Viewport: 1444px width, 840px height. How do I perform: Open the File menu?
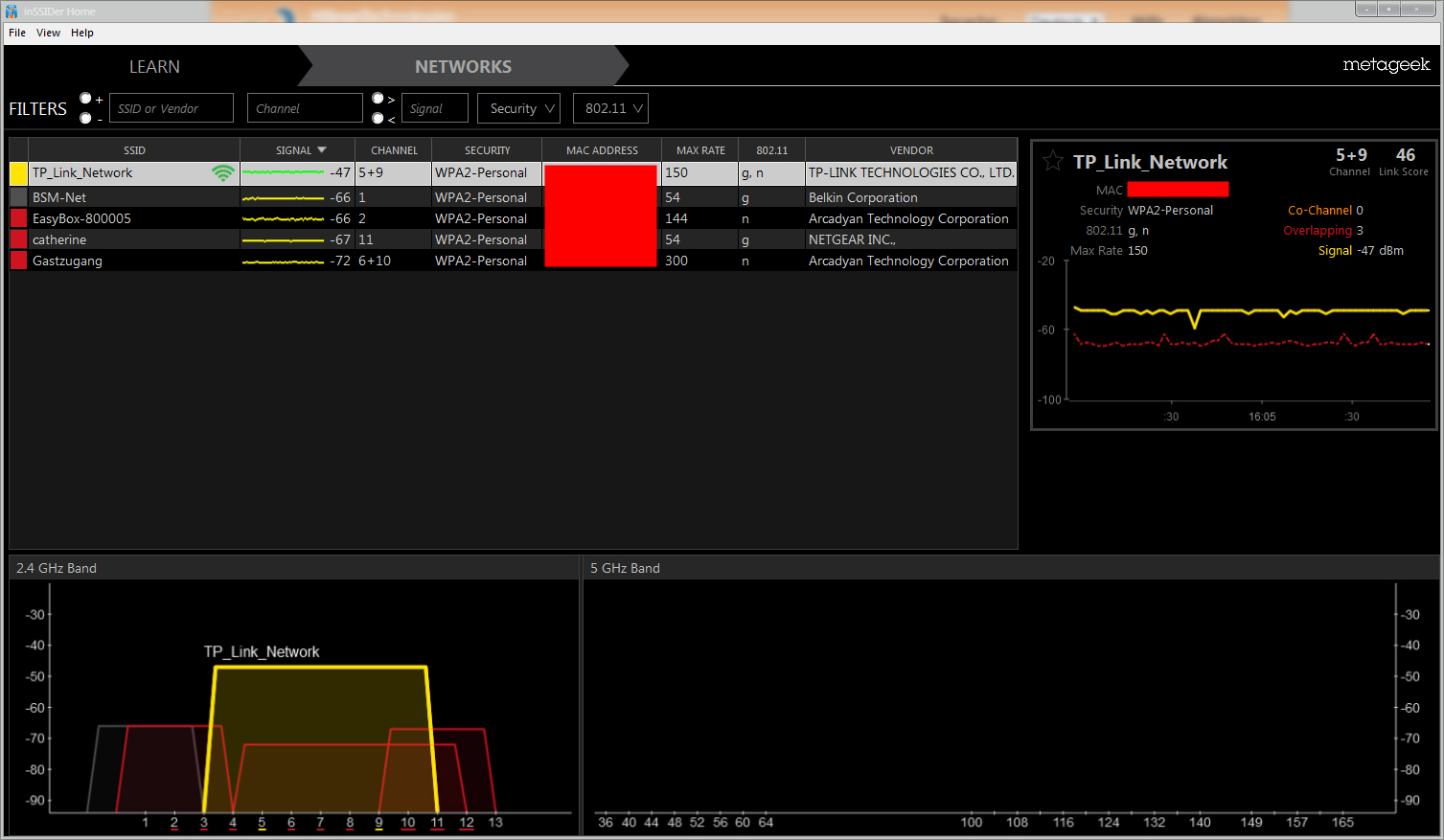pos(17,33)
